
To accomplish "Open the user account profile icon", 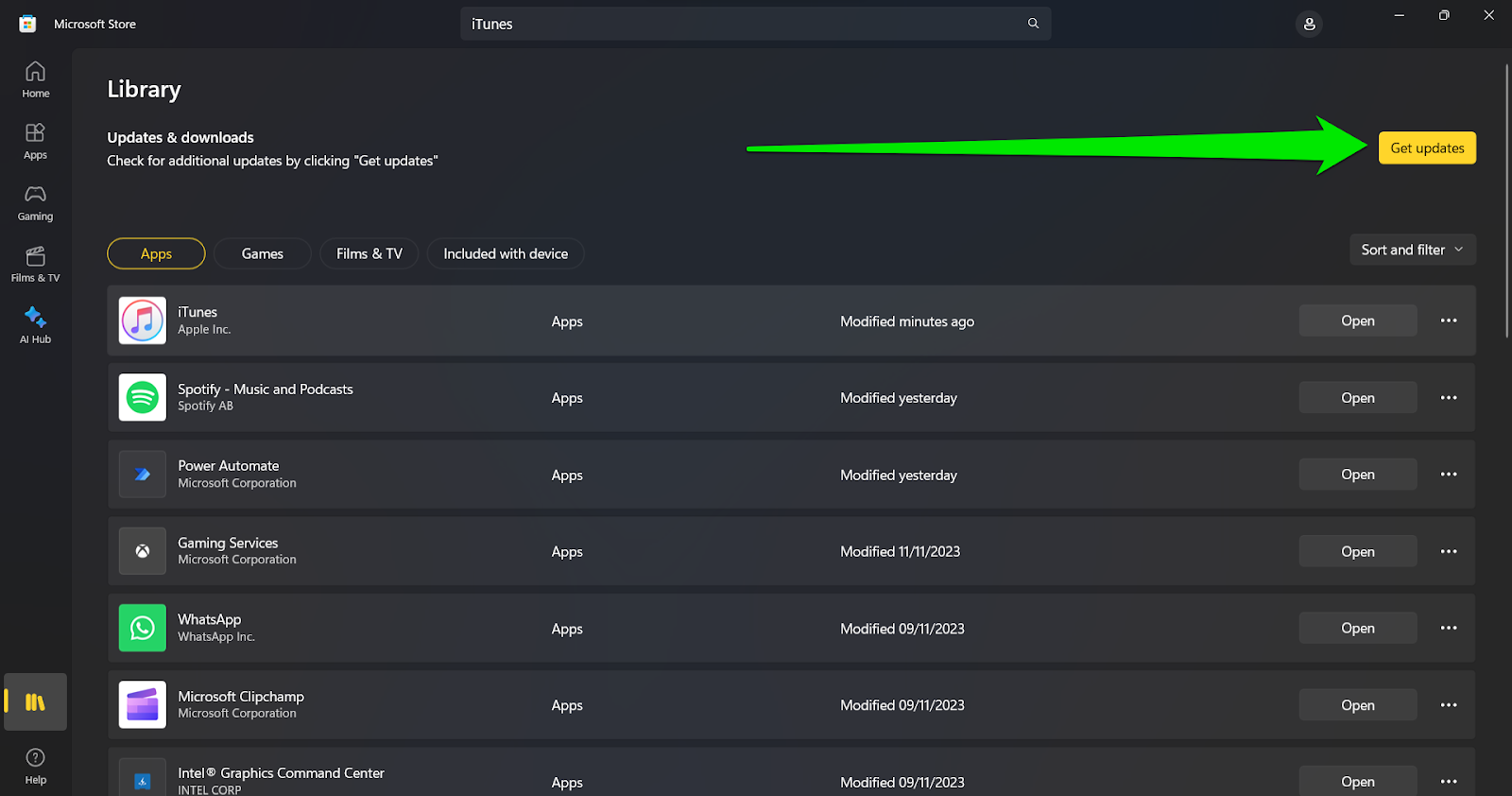I will pos(1309,24).
